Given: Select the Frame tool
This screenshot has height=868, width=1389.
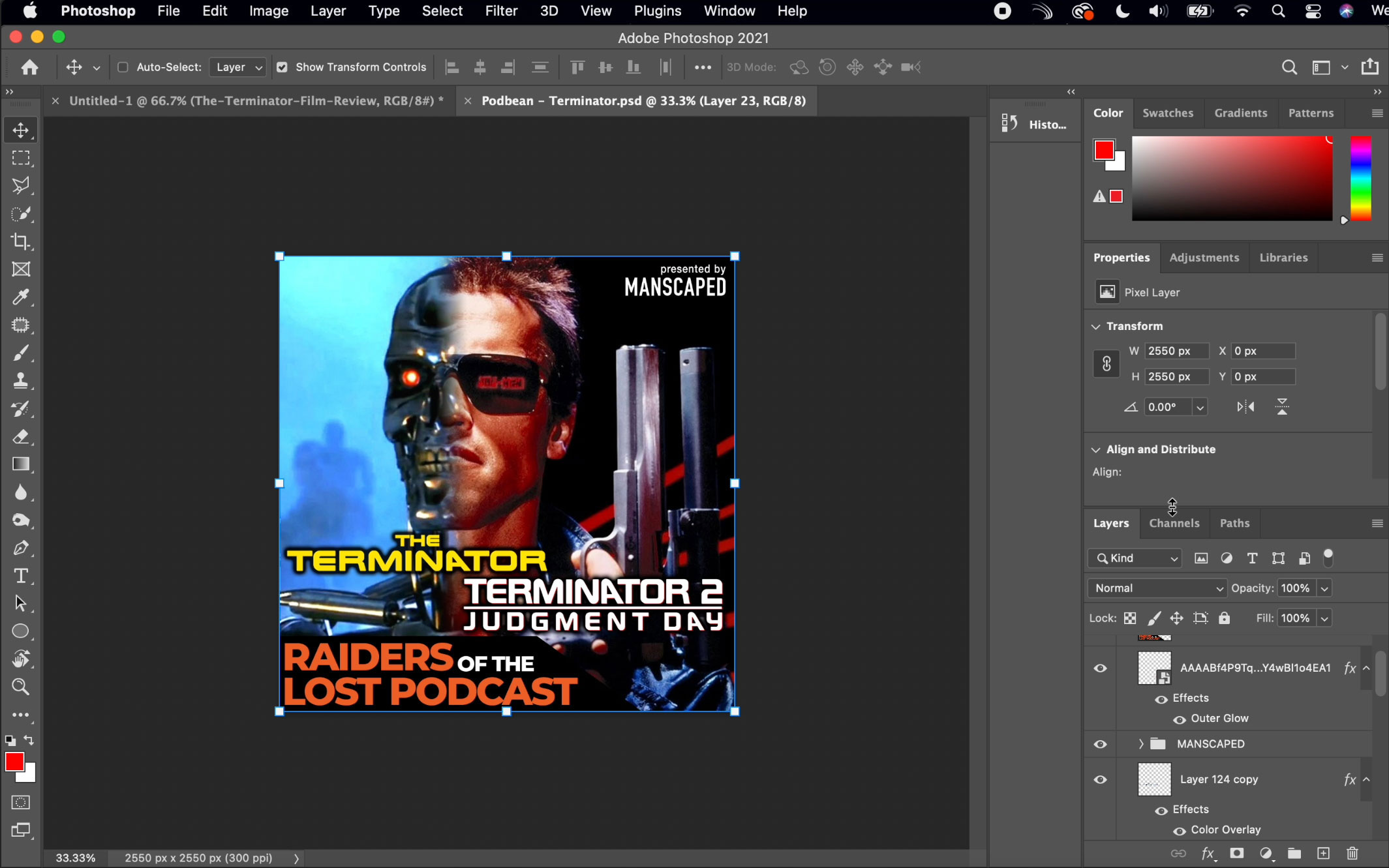Looking at the screenshot, I should click(x=21, y=269).
